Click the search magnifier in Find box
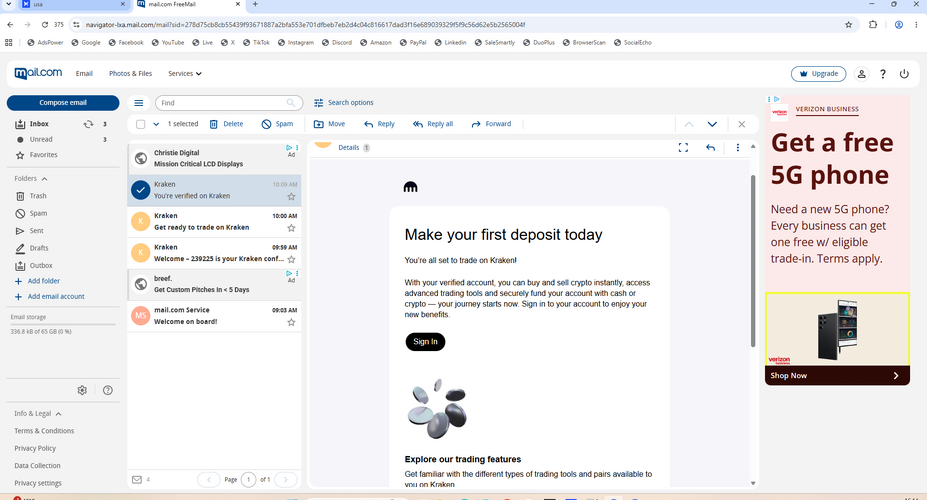Viewport: 927px width, 500px height. pyautogui.click(x=291, y=103)
